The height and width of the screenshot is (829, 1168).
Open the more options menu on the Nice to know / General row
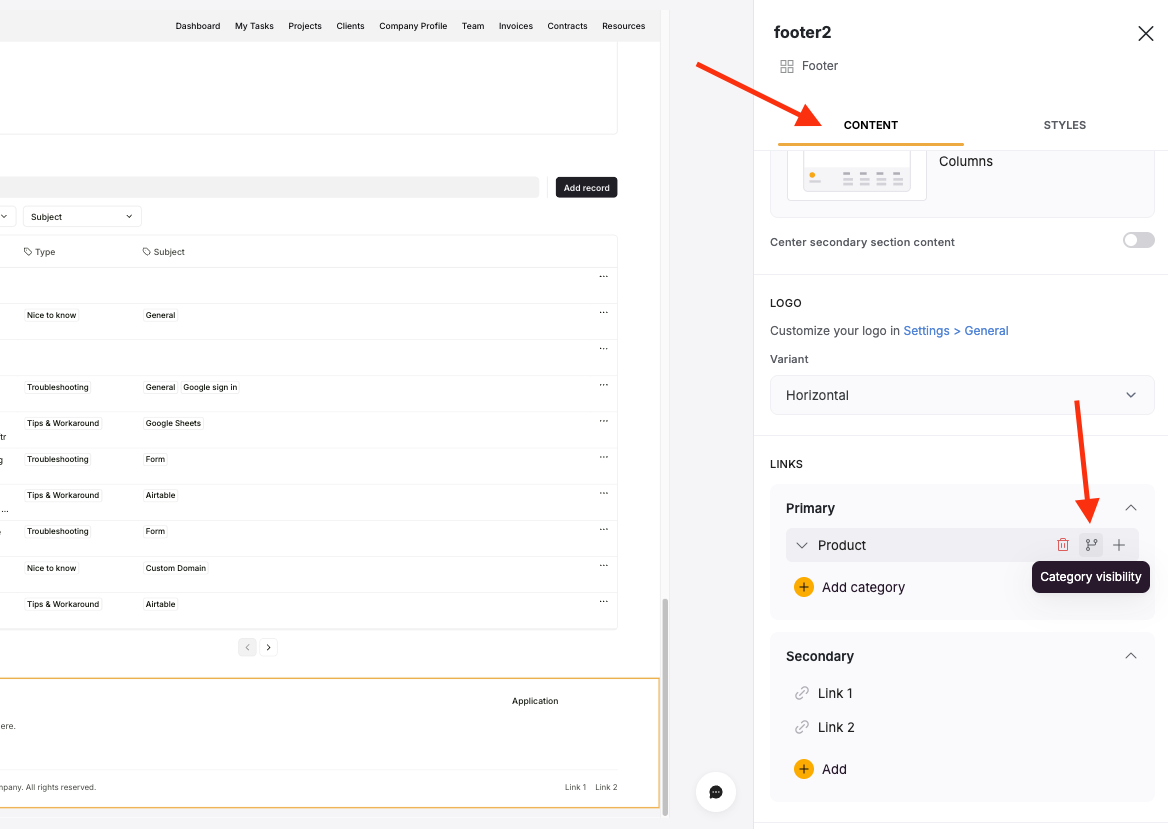pyautogui.click(x=603, y=312)
